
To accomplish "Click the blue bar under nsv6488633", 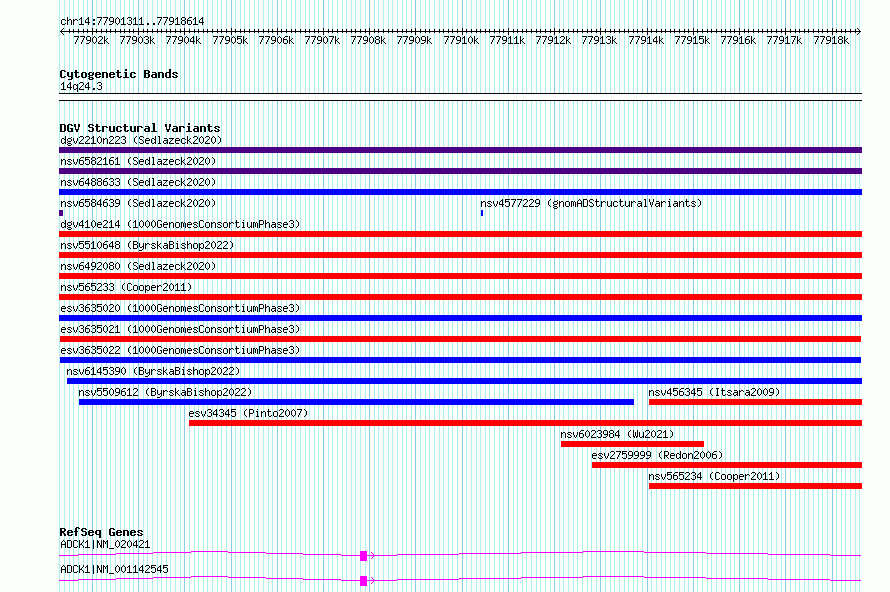I will (x=460, y=192).
